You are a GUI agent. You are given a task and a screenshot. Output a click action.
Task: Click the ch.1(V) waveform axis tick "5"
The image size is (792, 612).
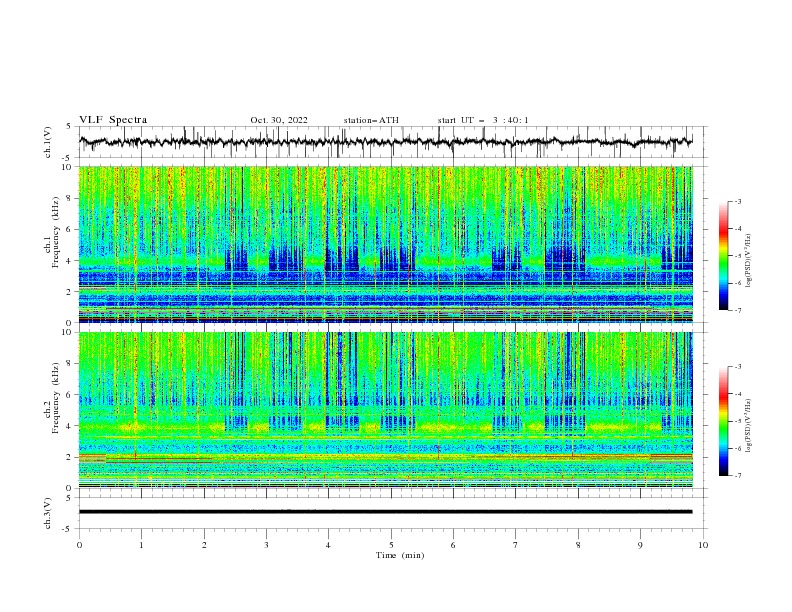[69, 126]
